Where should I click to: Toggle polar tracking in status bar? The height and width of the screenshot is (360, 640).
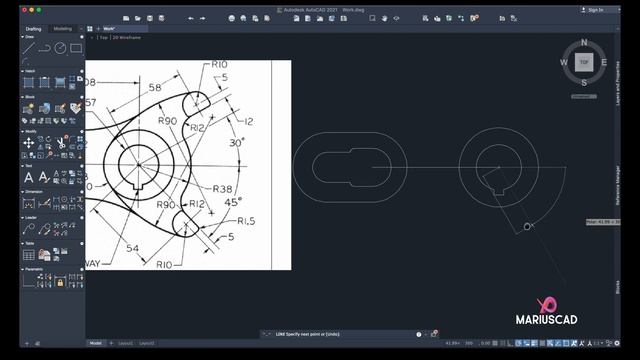pos(519,343)
